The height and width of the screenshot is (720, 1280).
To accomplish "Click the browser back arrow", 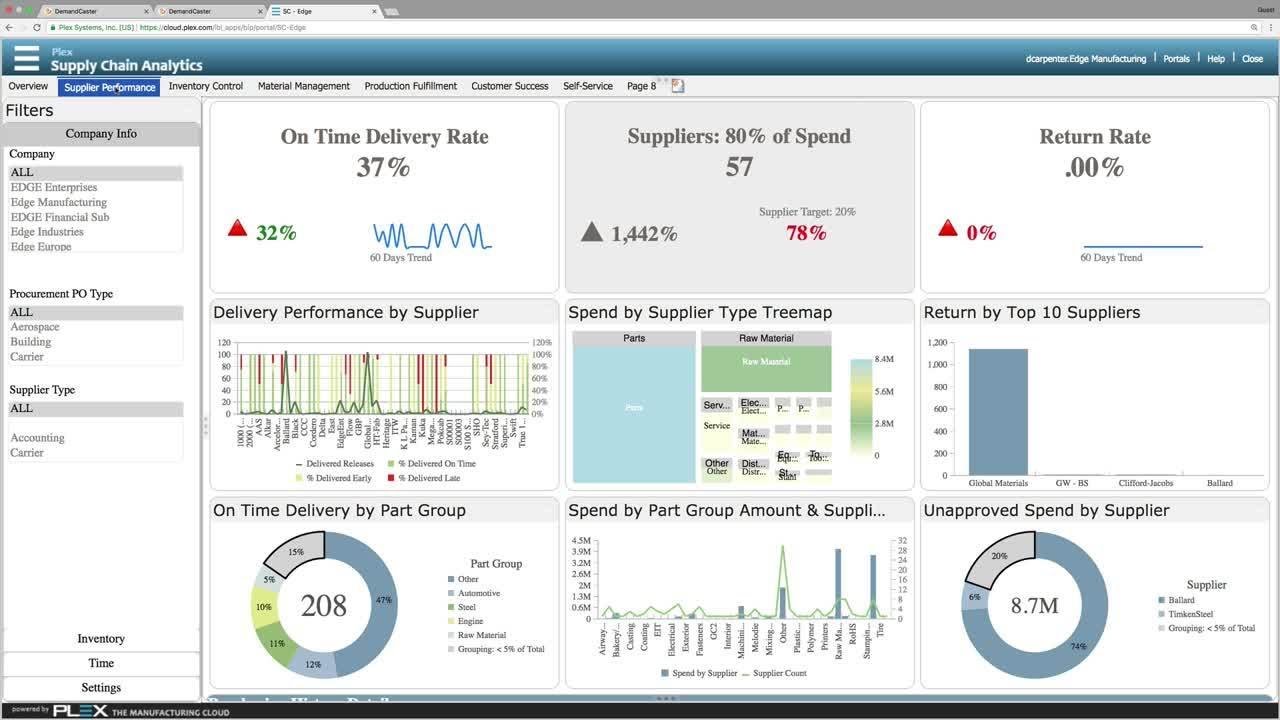I will pyautogui.click(x=9, y=28).
